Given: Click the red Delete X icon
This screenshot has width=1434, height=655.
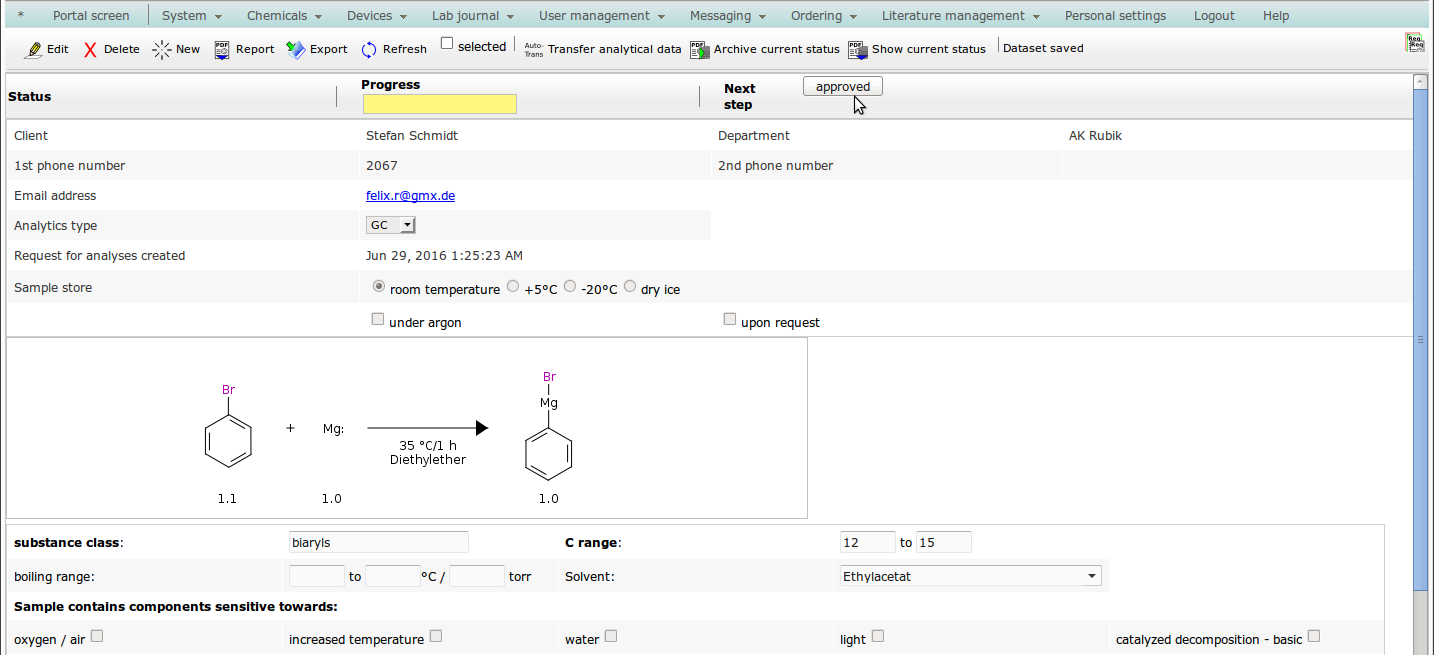Looking at the screenshot, I should click(x=90, y=49).
